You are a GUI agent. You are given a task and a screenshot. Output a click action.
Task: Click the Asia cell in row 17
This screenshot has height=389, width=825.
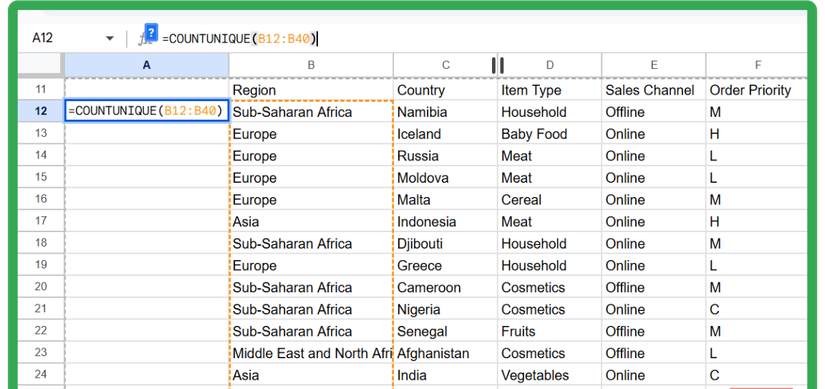(311, 222)
